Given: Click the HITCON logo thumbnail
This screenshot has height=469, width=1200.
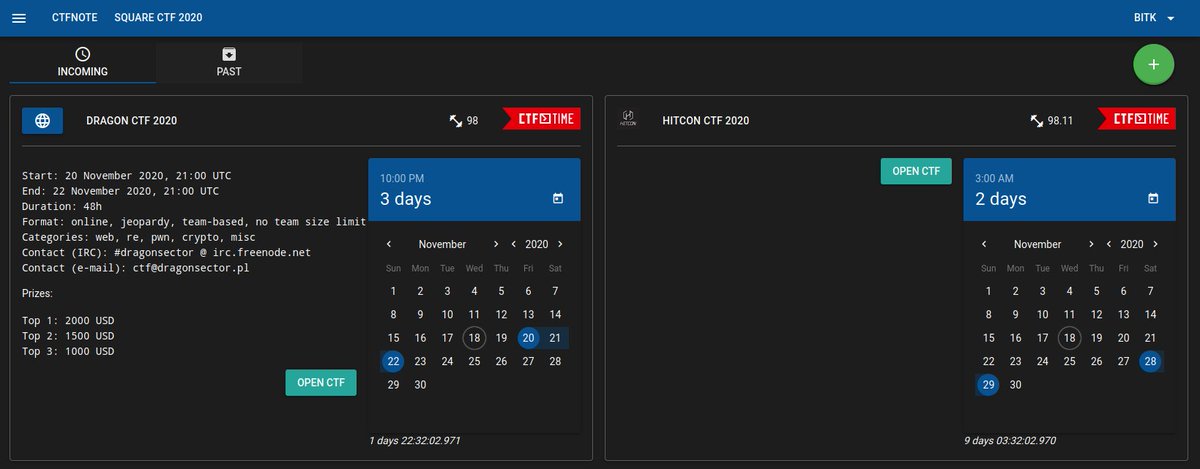Looking at the screenshot, I should 629,120.
